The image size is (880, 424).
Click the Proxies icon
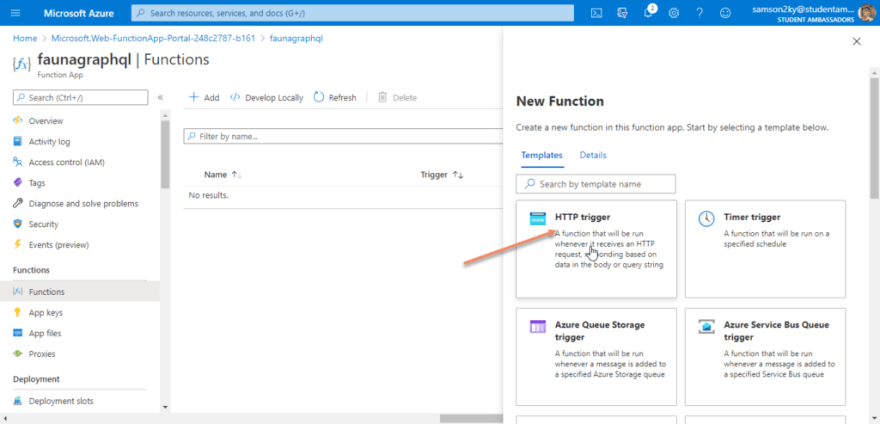click(x=17, y=354)
